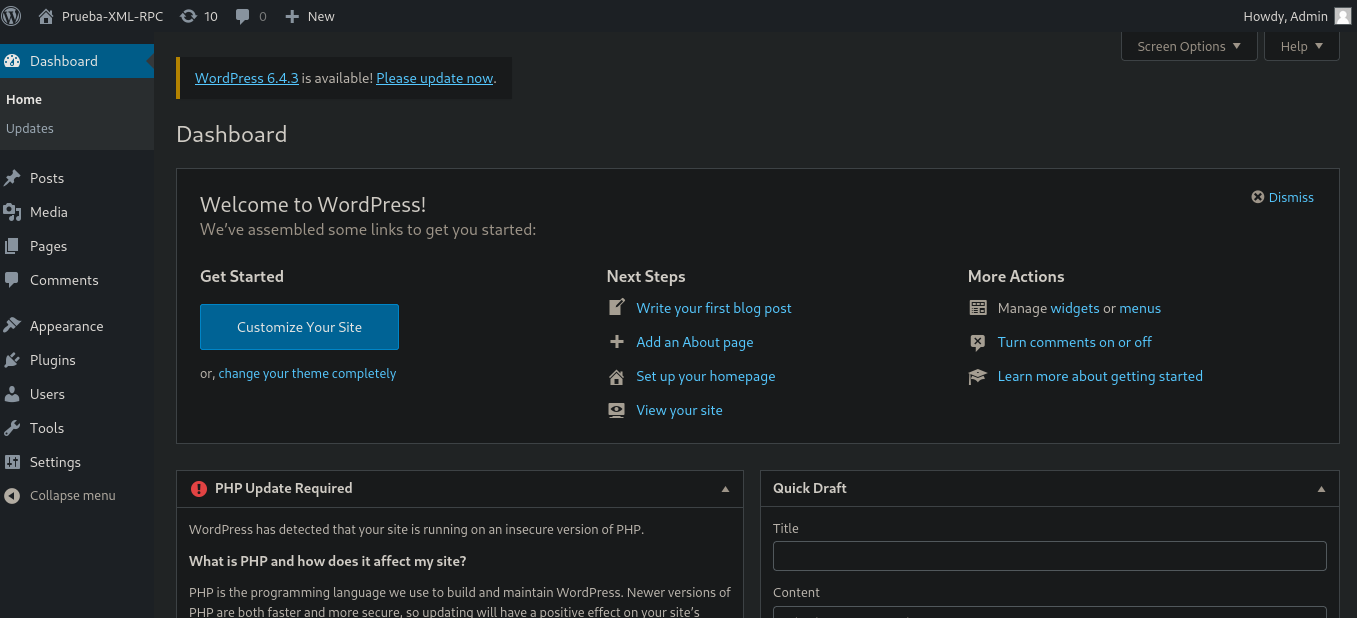This screenshot has height=618, width=1357.
Task: Open Plugins via the plug icon
Action: [12, 360]
